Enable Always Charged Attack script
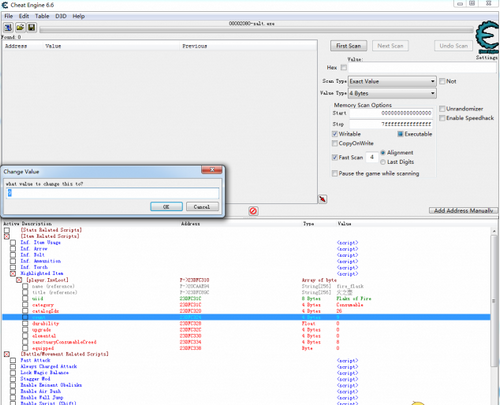Screen dimensions: 500x405 pos(13,367)
